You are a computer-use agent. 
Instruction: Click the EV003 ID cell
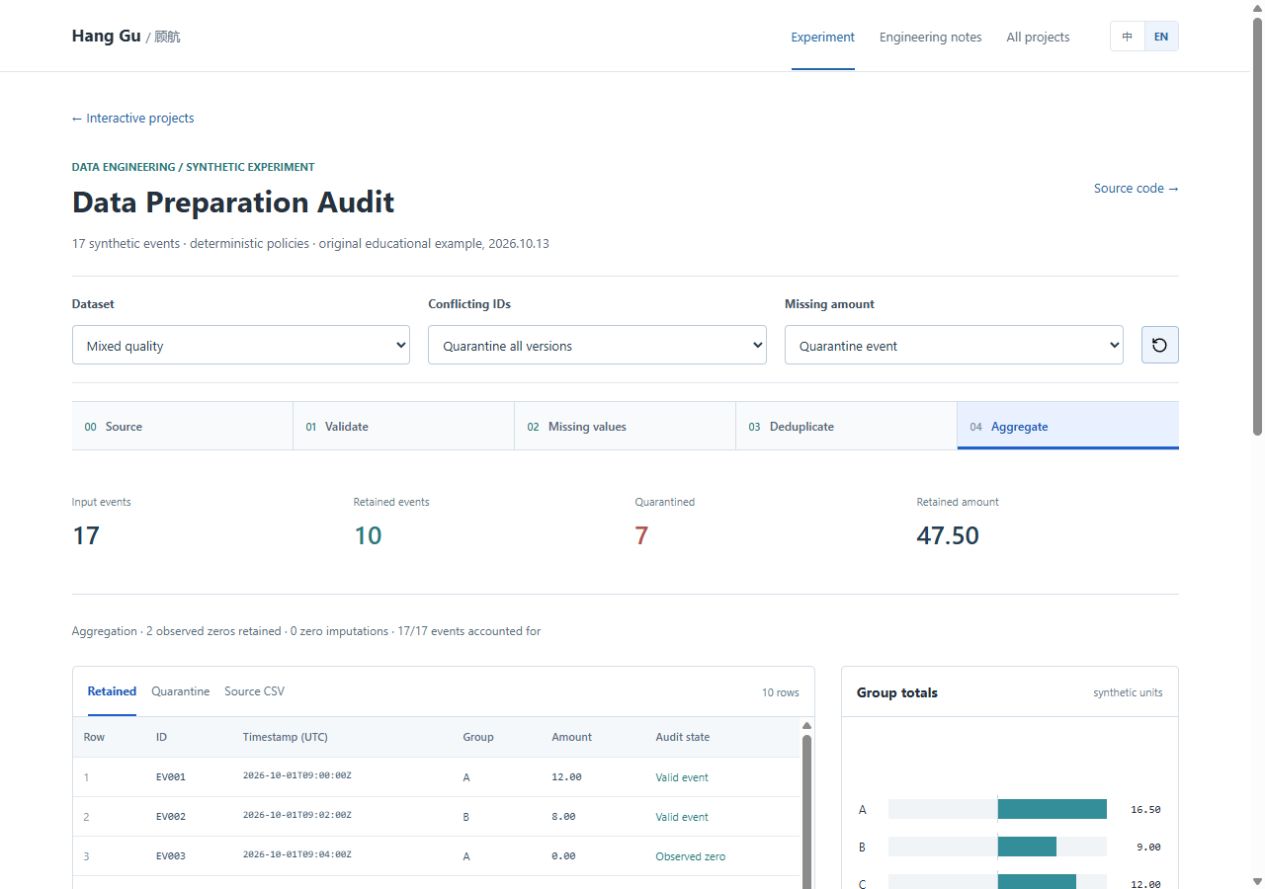[x=170, y=856]
